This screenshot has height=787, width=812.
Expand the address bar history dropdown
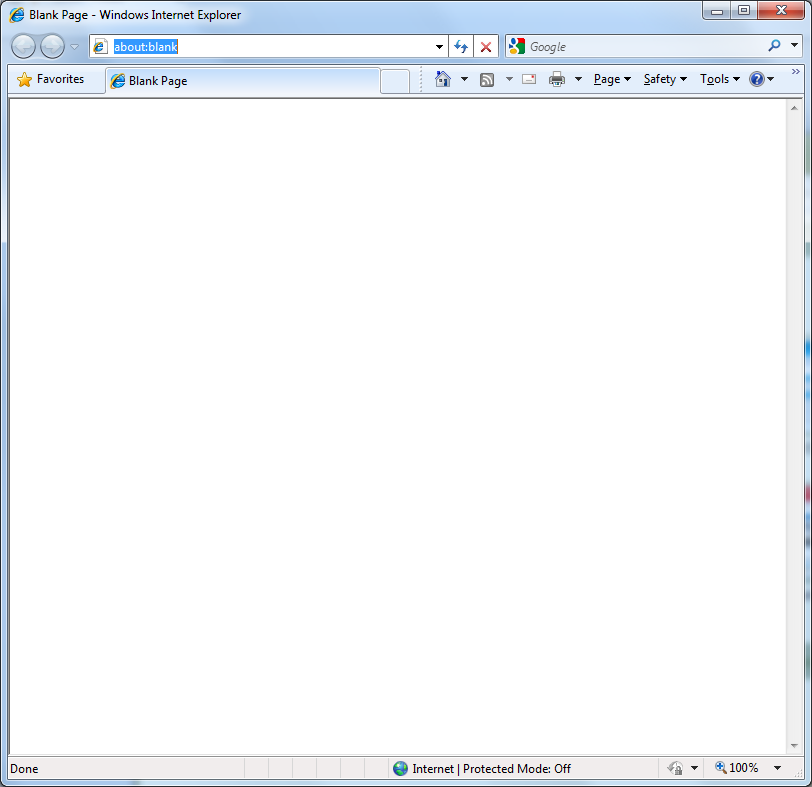[439, 47]
